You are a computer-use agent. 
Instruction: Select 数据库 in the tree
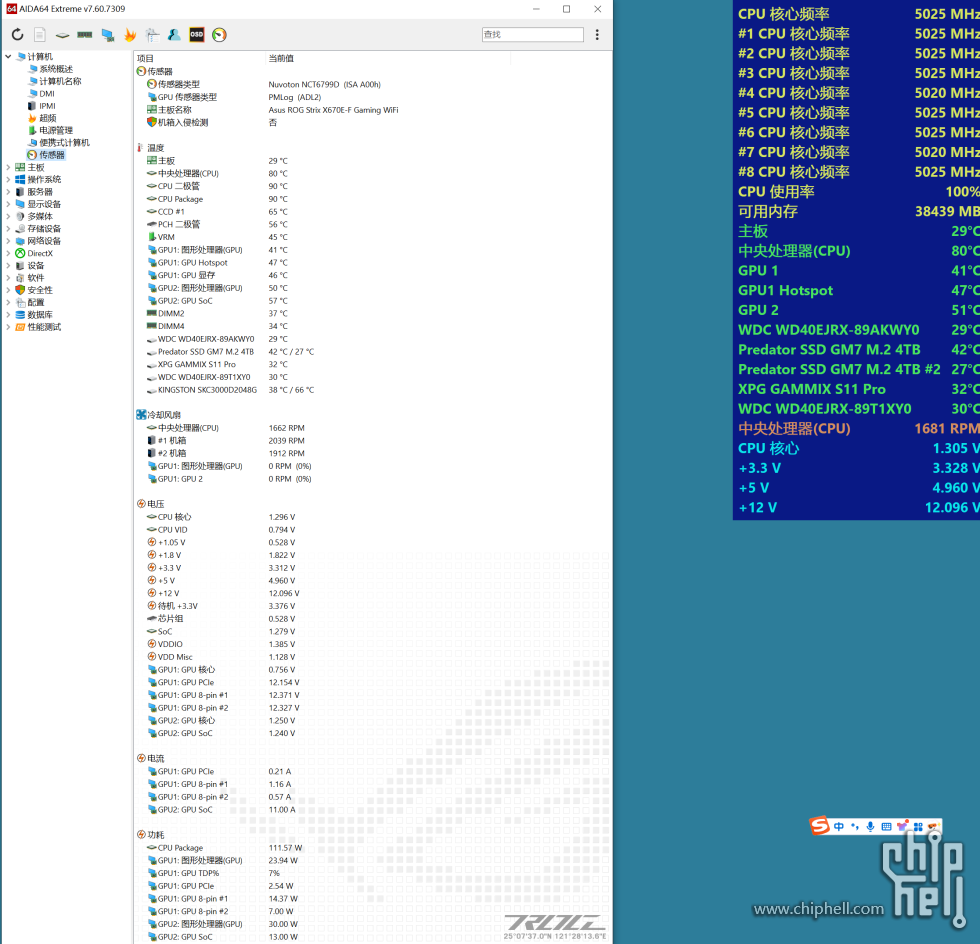(40, 314)
